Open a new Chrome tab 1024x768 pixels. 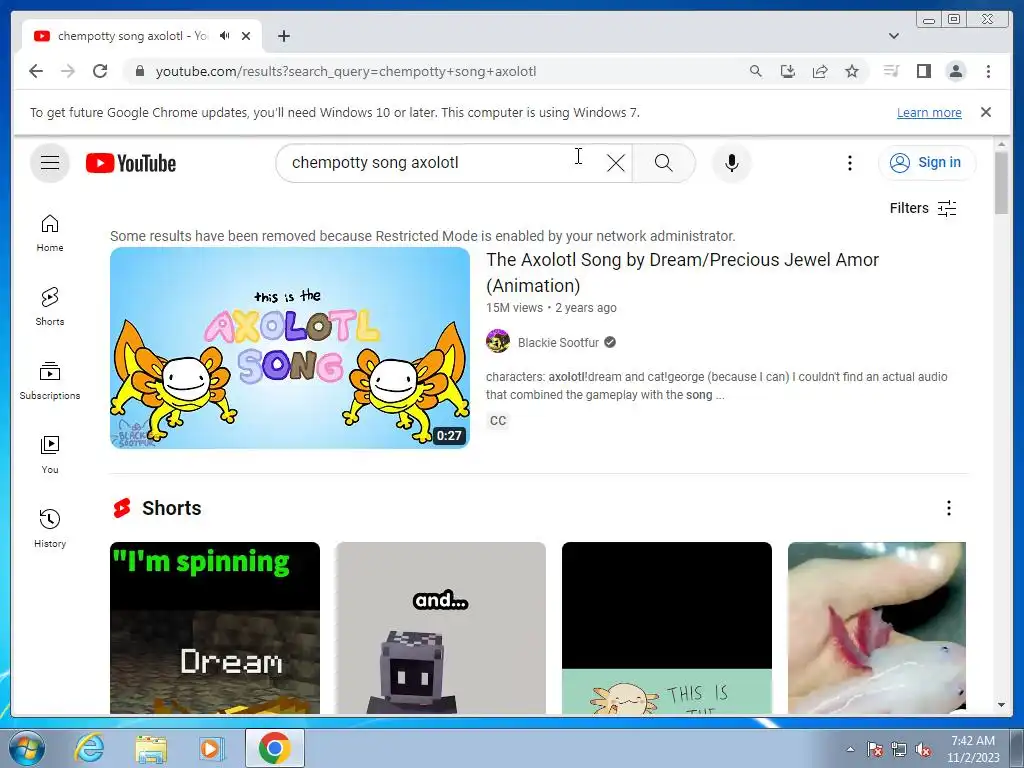283,36
